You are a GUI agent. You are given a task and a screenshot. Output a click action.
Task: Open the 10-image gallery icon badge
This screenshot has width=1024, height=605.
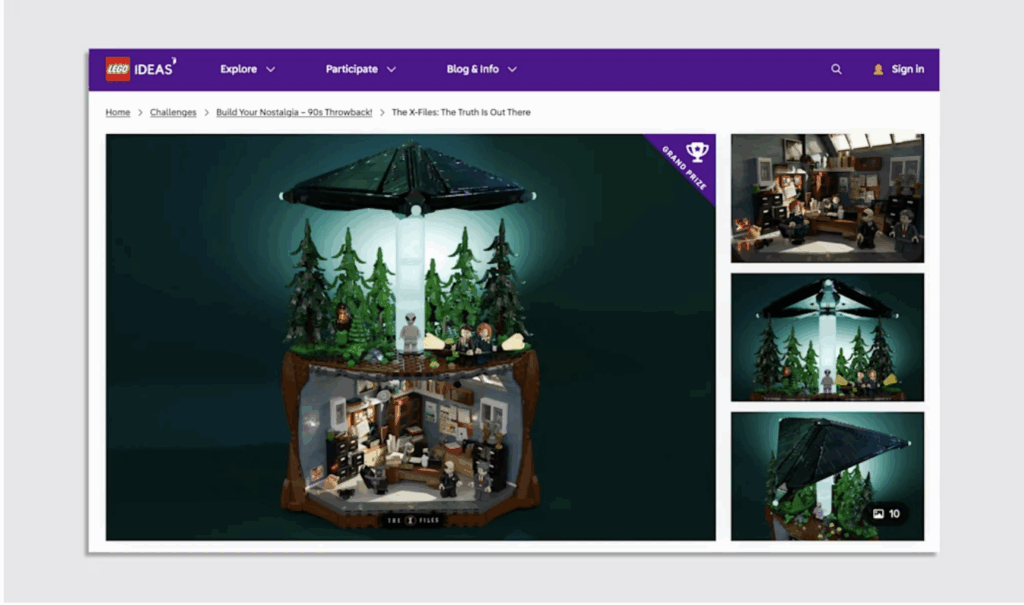(888, 514)
